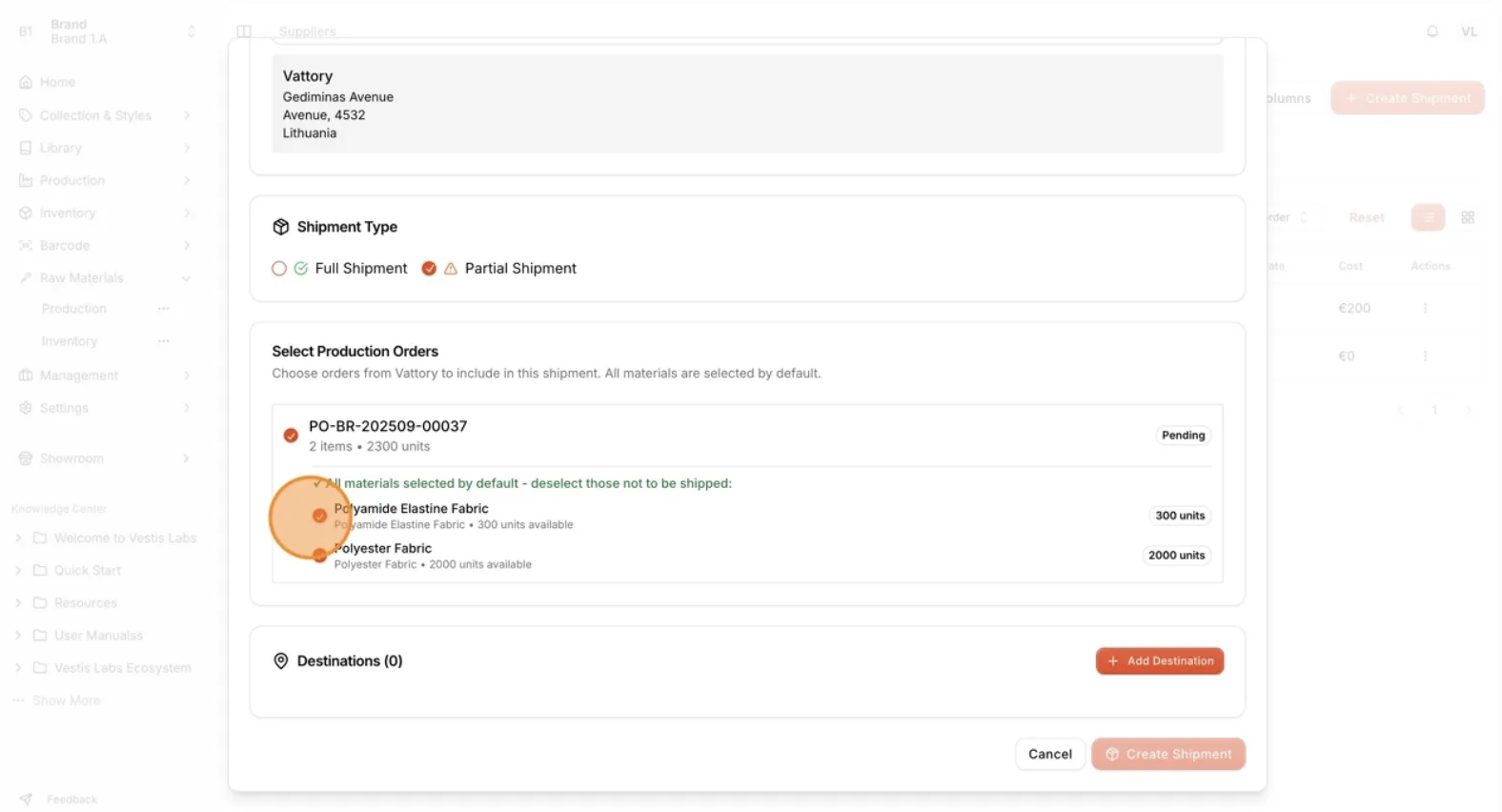Viewport: 1502px width, 812px height.
Task: Expand the Settings chevron
Action: pyautogui.click(x=187, y=408)
